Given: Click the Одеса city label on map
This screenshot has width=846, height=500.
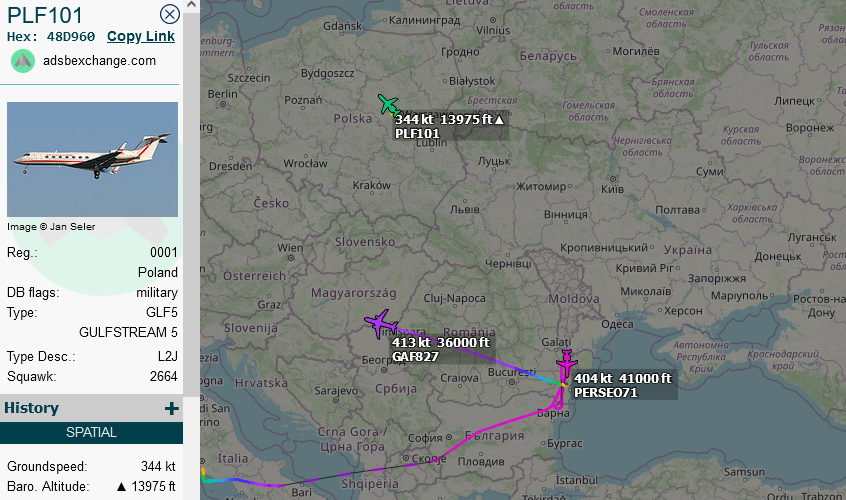Looking at the screenshot, I should (x=617, y=324).
